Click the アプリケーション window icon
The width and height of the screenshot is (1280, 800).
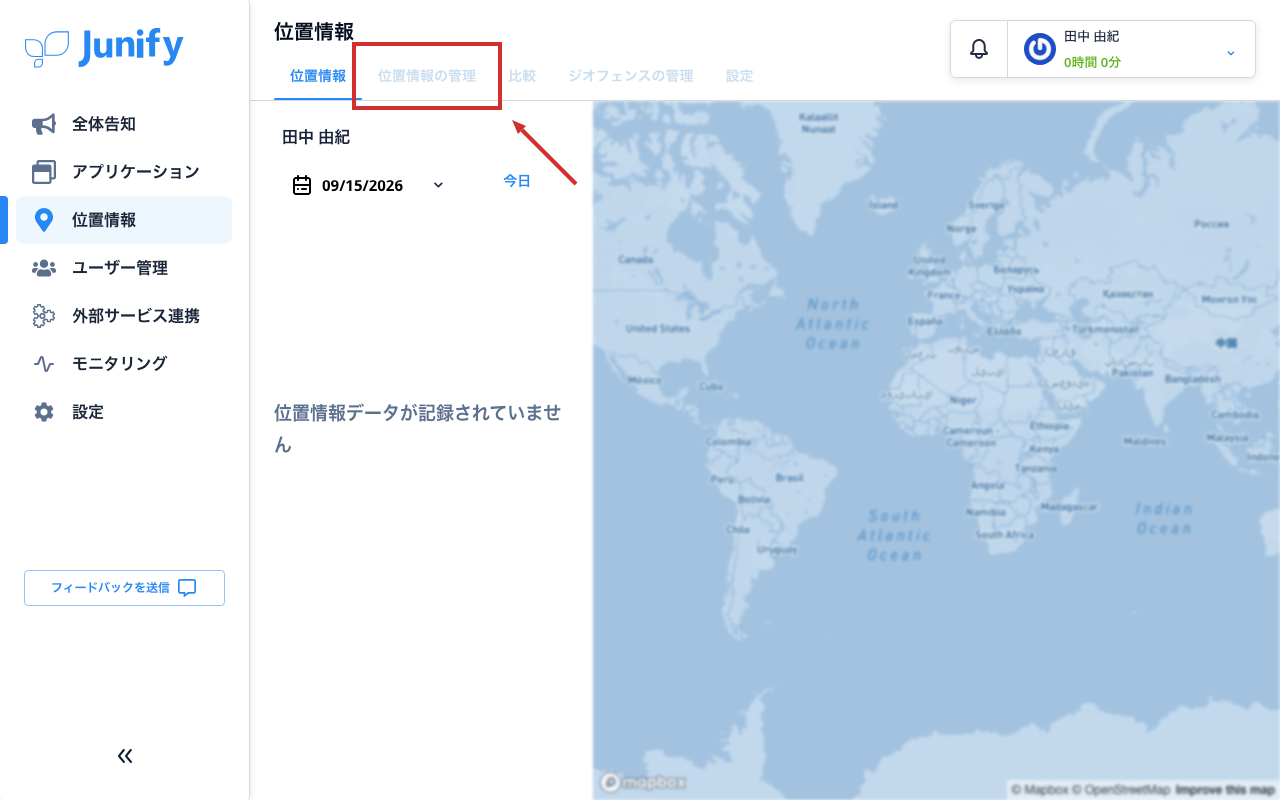44,172
